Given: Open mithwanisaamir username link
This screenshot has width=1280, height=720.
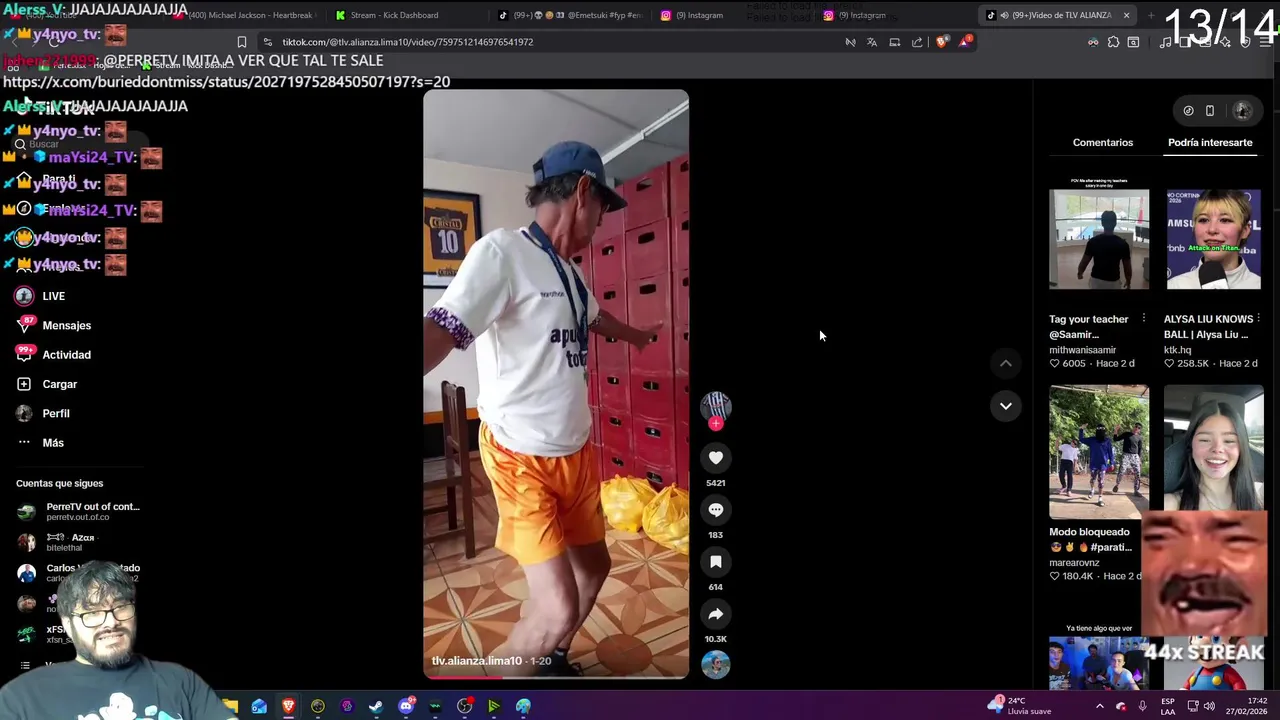Looking at the screenshot, I should 1083,350.
